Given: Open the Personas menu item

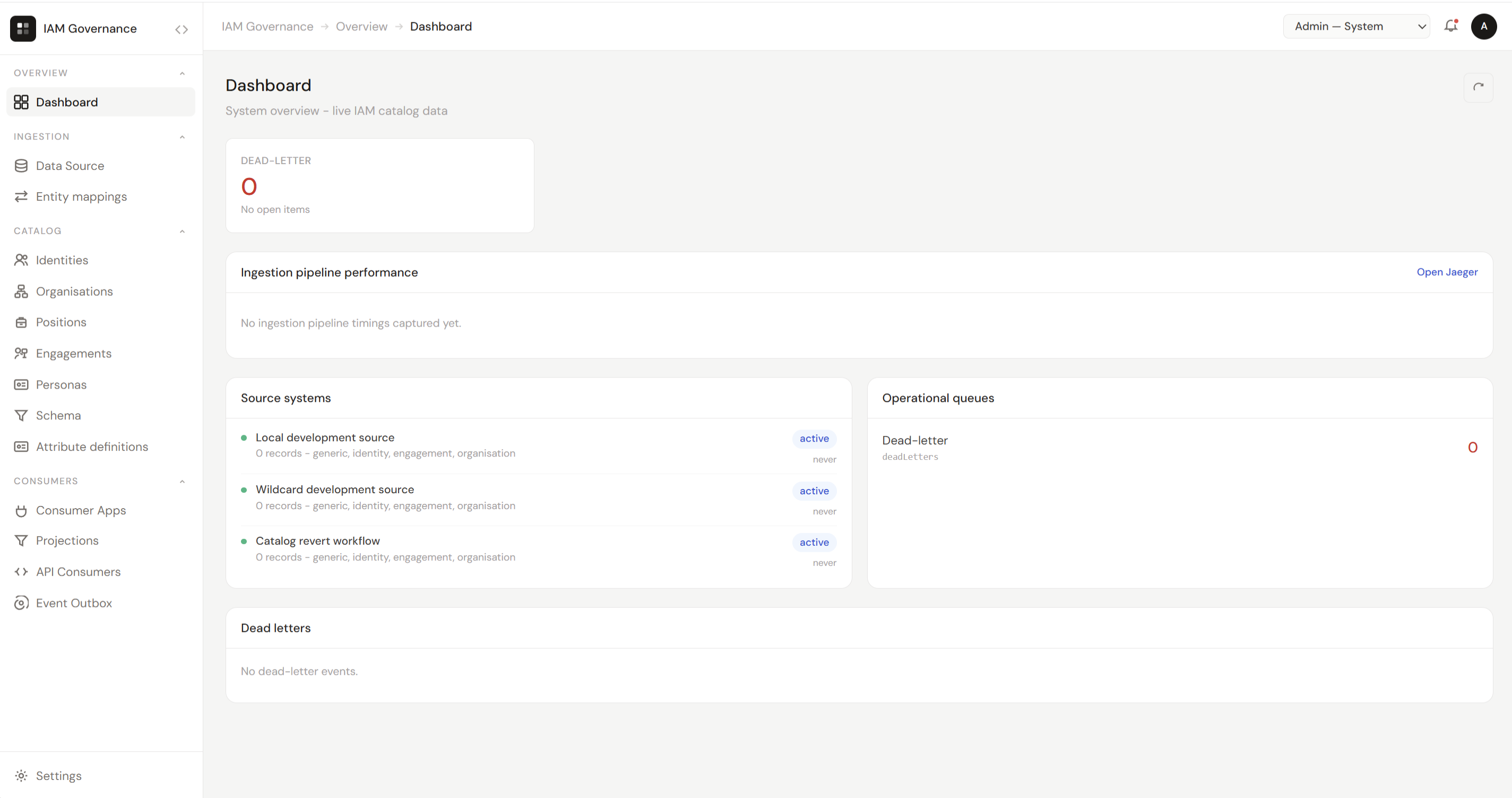Looking at the screenshot, I should tap(101, 384).
